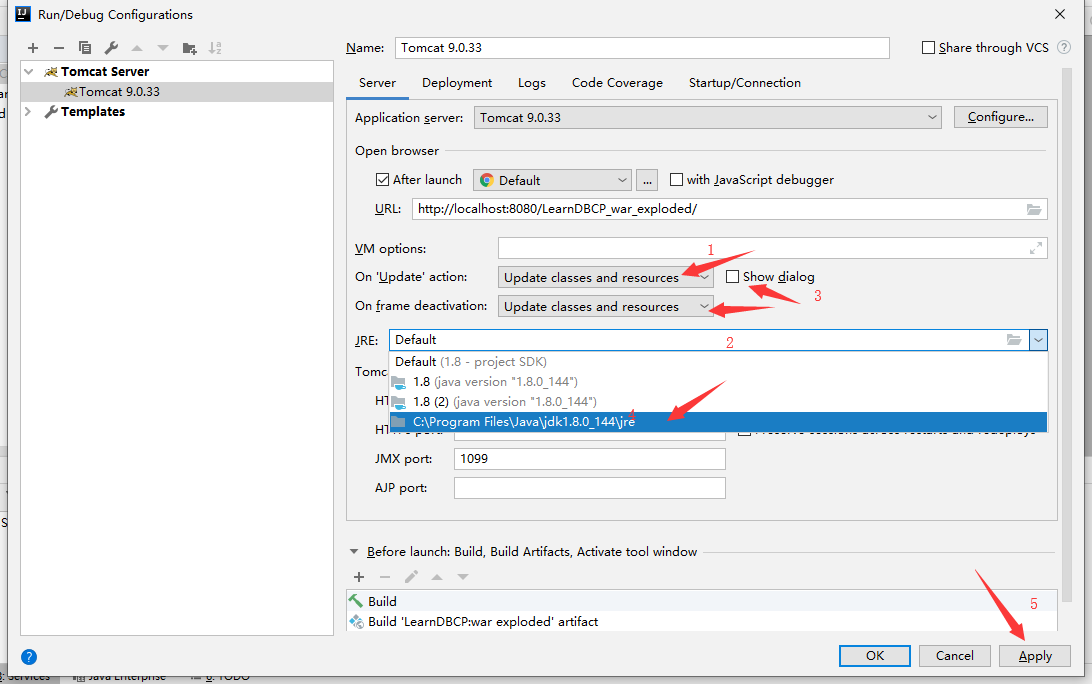
Task: Click OK button
Action: [875, 655]
